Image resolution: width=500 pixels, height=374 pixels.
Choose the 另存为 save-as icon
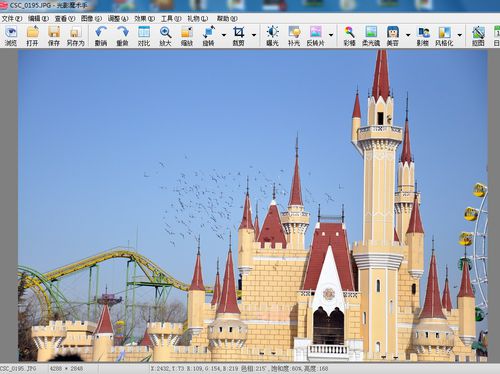[75, 36]
